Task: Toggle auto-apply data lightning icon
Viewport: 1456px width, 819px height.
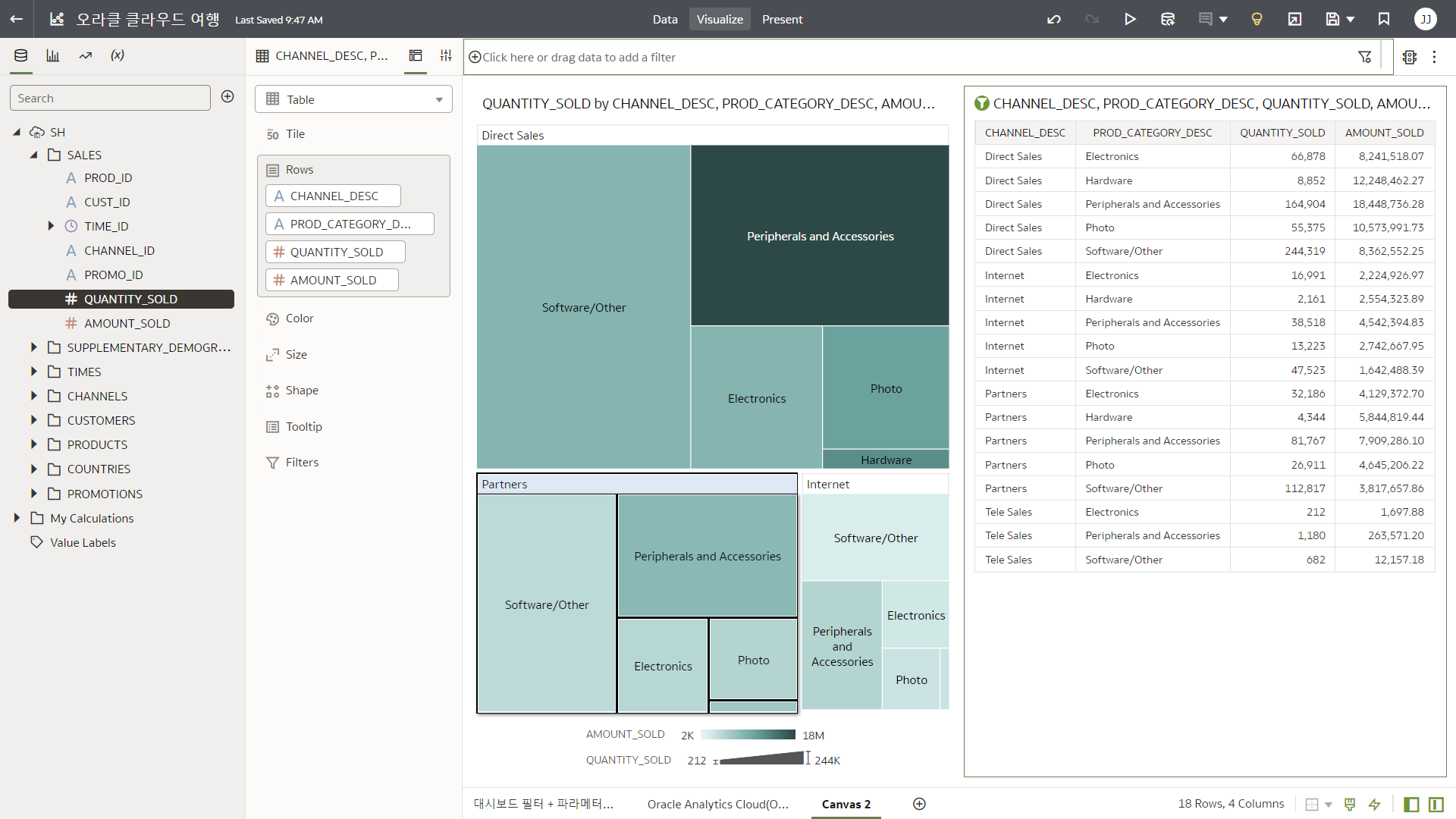Action: click(x=1375, y=804)
